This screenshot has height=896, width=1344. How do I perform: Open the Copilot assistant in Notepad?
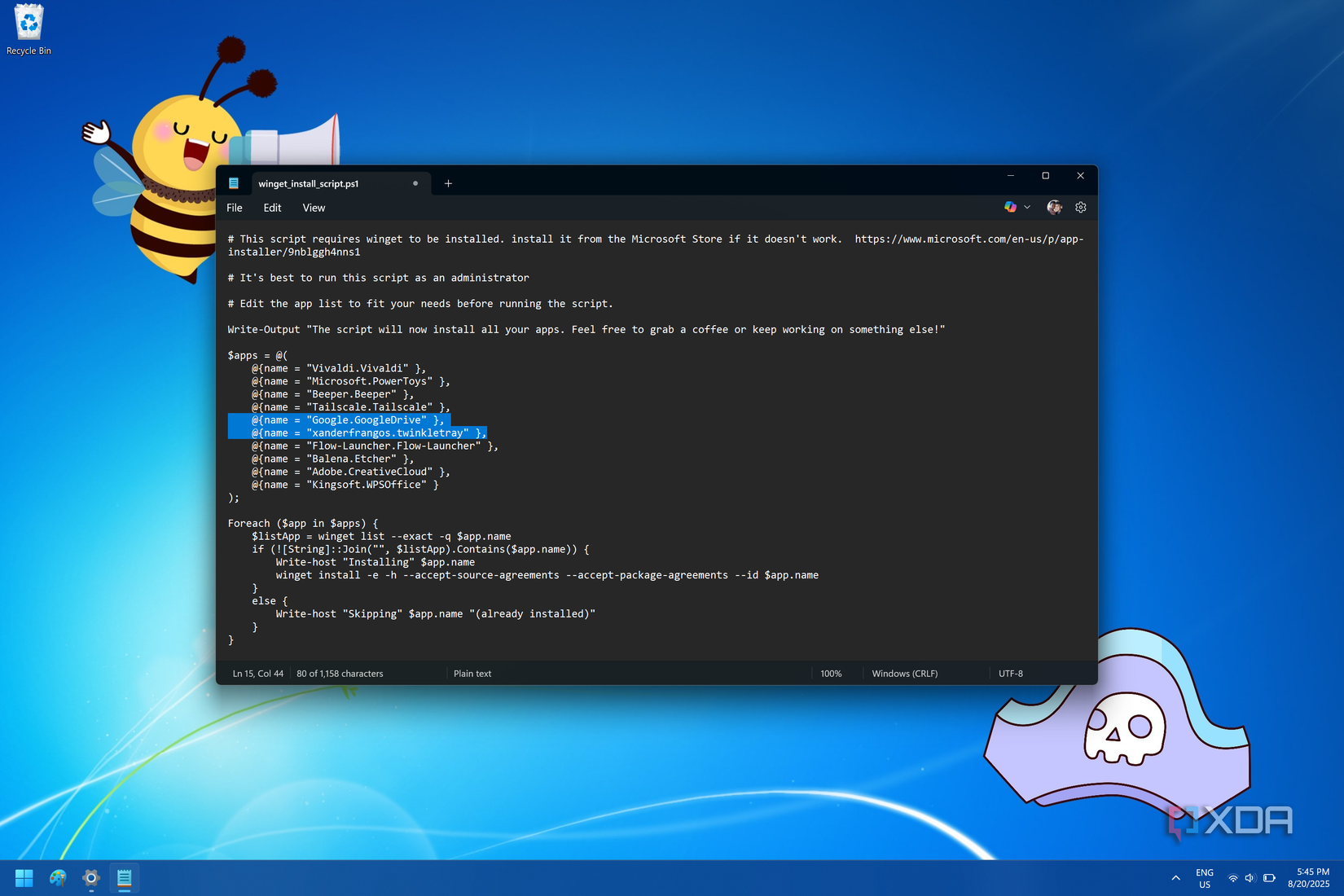(x=1012, y=207)
